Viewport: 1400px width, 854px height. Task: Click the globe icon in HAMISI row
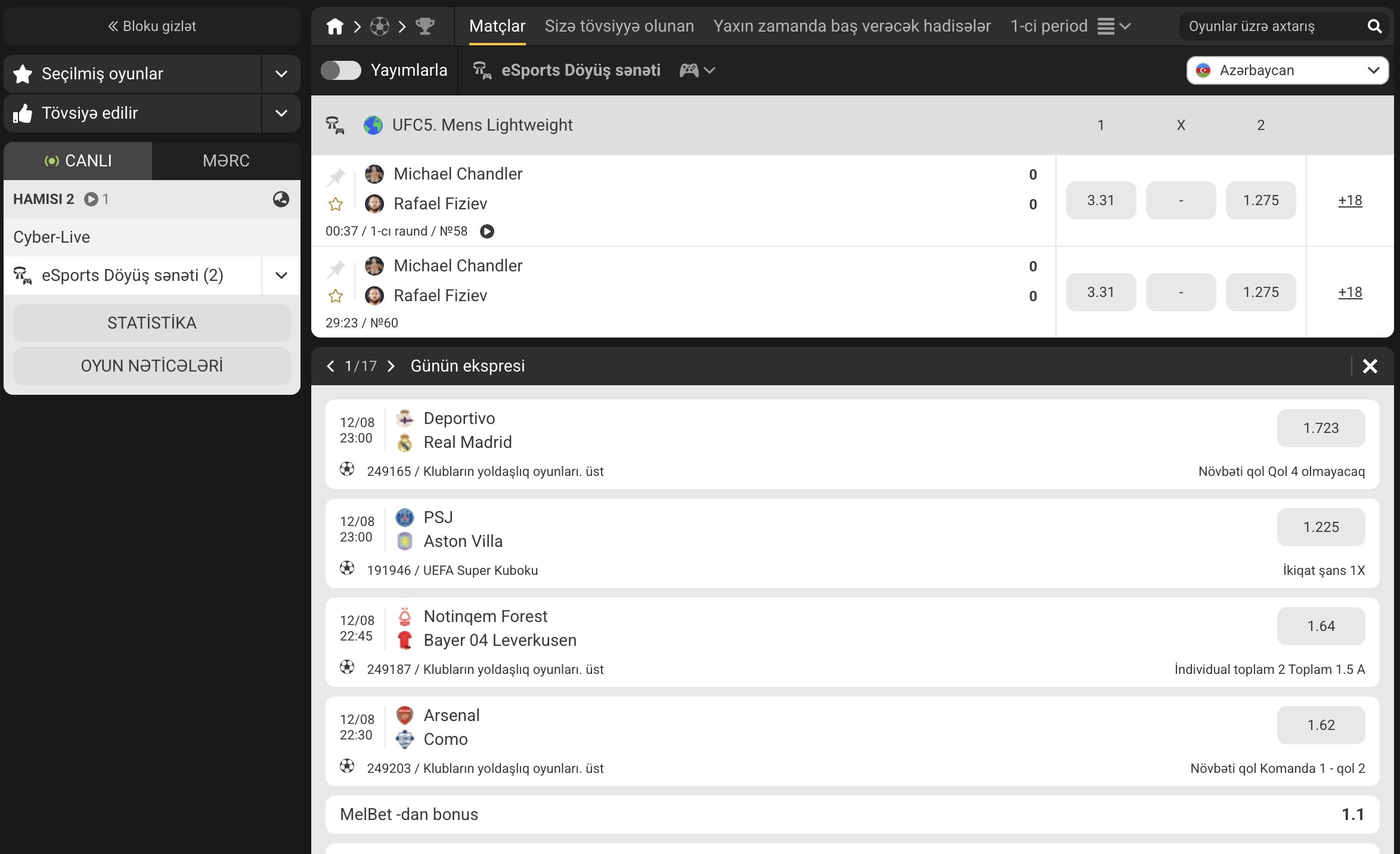[x=281, y=199]
